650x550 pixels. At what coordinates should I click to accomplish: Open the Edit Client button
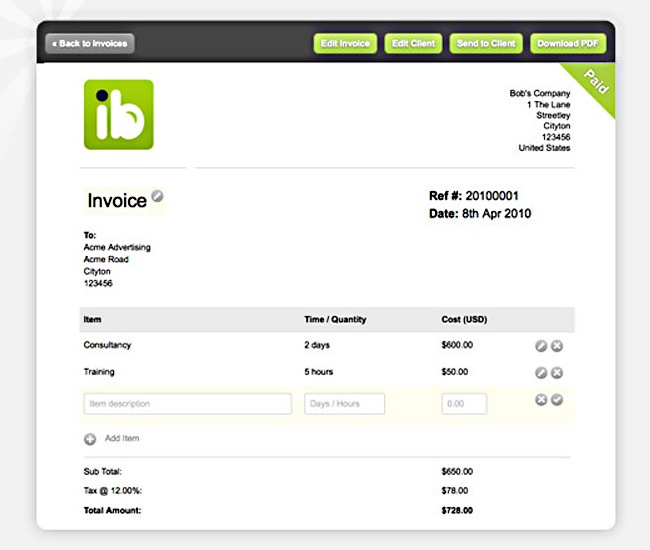tap(412, 43)
